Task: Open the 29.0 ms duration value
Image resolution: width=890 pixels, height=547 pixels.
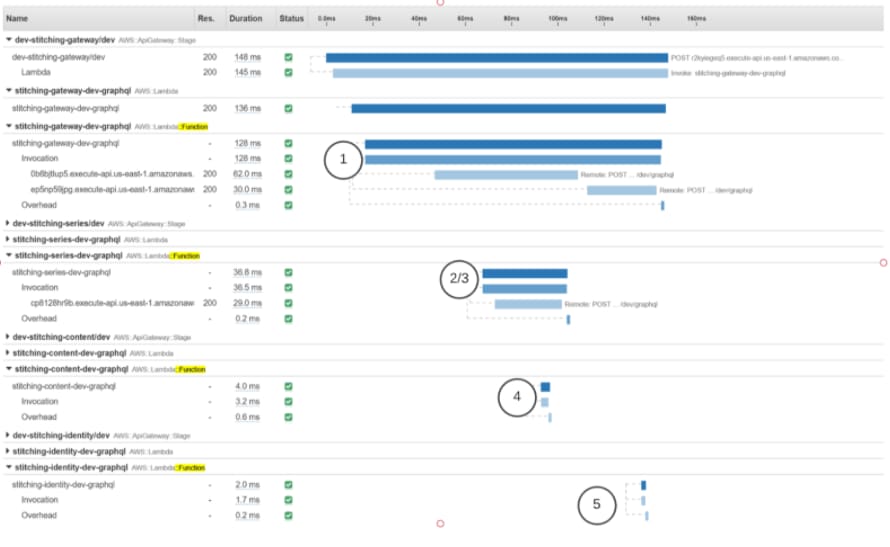Action: 247,303
